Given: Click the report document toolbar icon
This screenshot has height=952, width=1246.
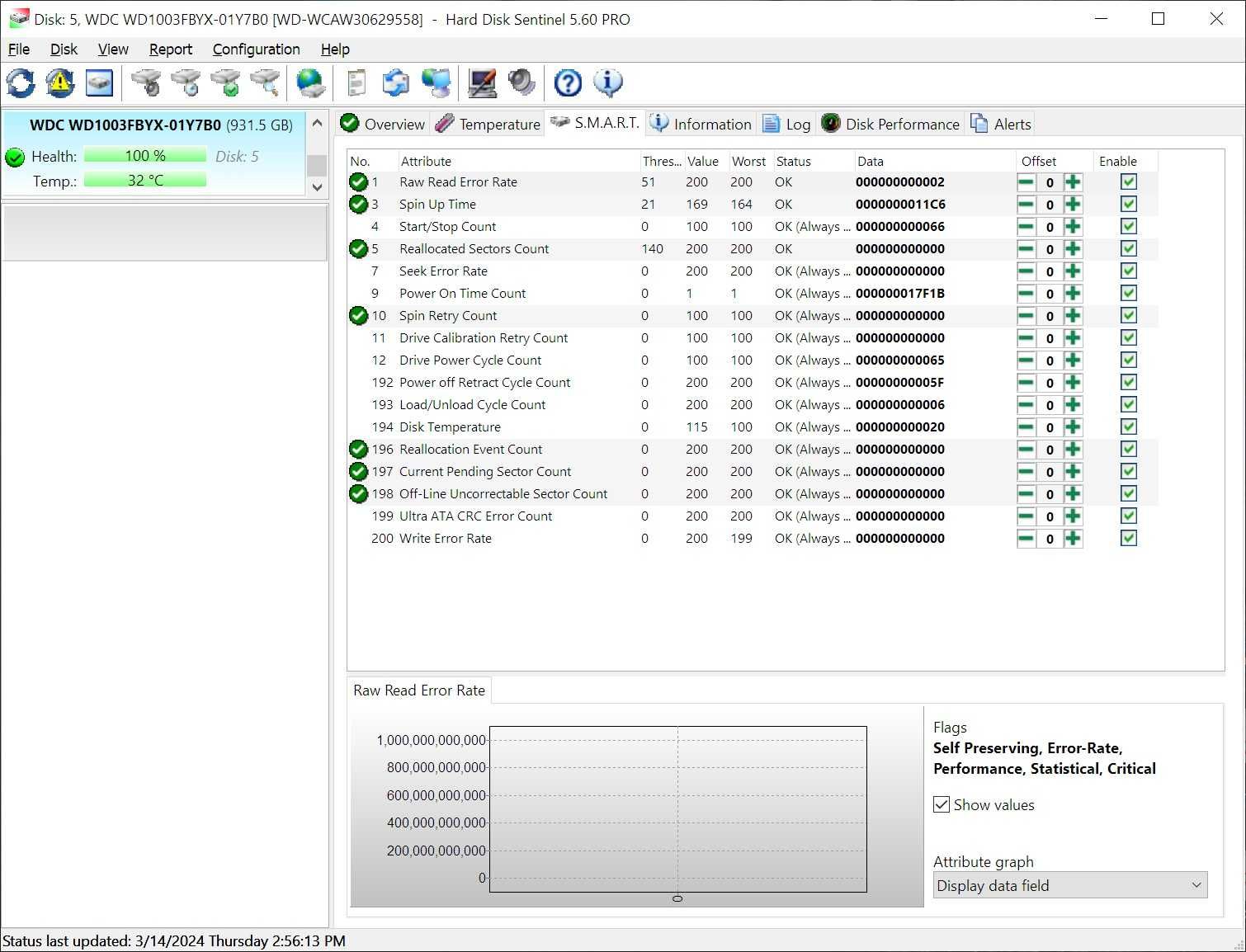Looking at the screenshot, I should pos(356,82).
